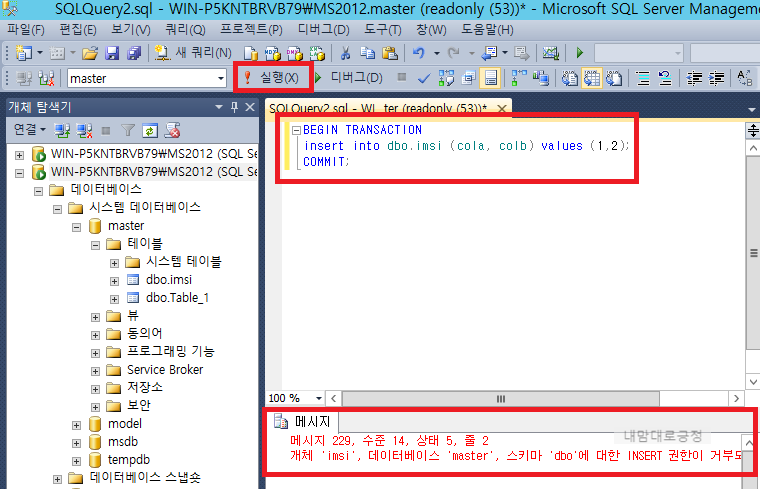Collapse the master database node

(77, 227)
